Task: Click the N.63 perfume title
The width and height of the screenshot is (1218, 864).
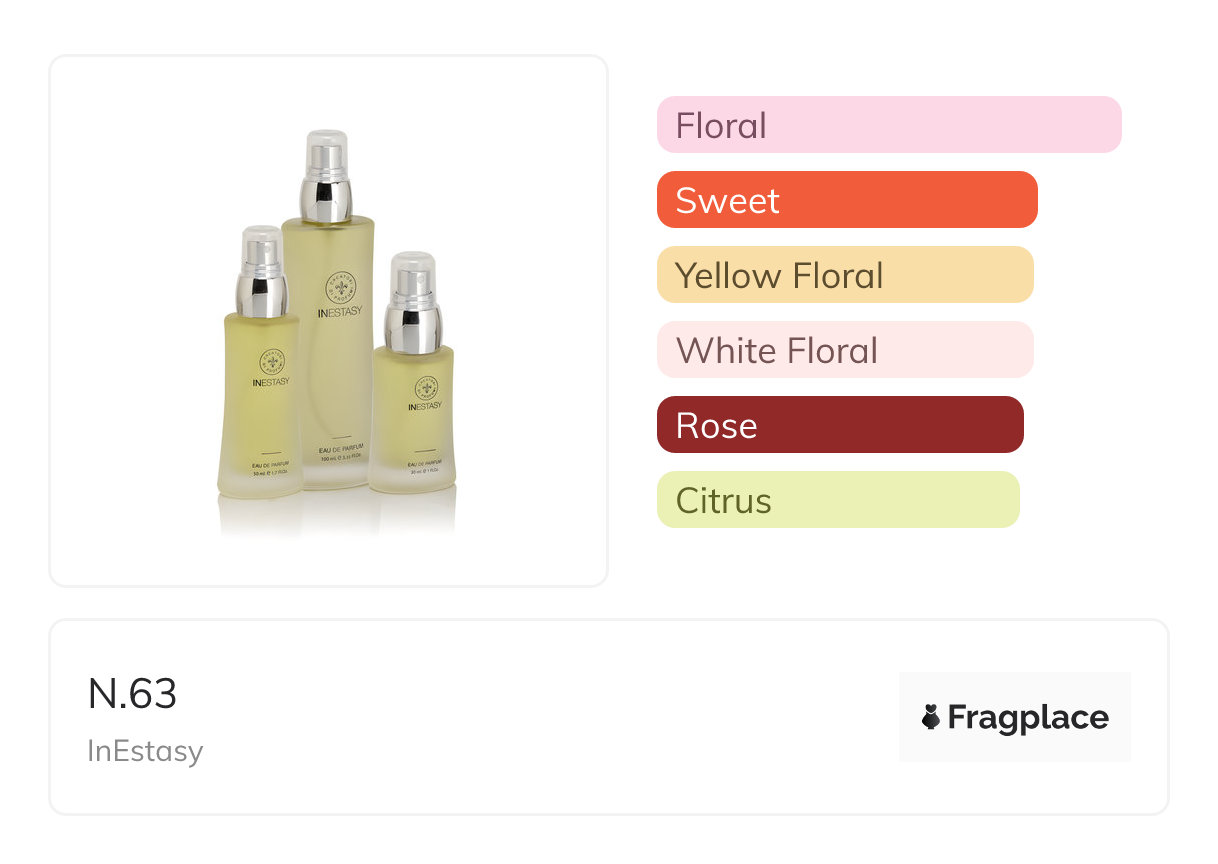Action: coord(132,694)
